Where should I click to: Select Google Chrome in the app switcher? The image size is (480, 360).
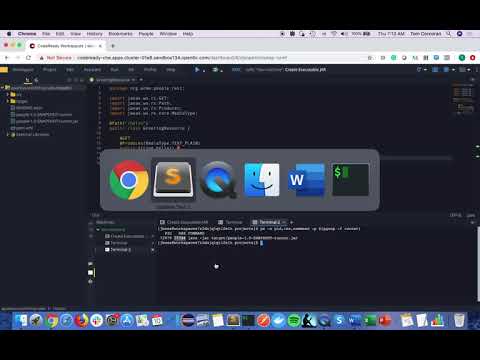(x=129, y=180)
